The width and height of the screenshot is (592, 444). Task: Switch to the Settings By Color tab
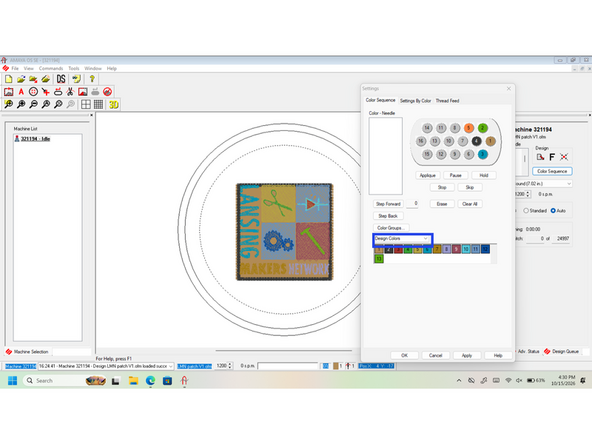pos(415,101)
